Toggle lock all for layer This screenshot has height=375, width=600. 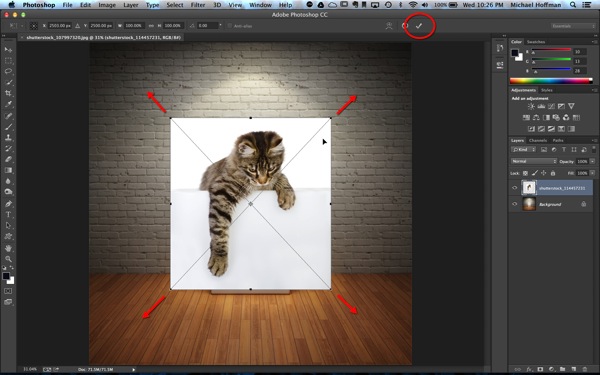point(553,173)
